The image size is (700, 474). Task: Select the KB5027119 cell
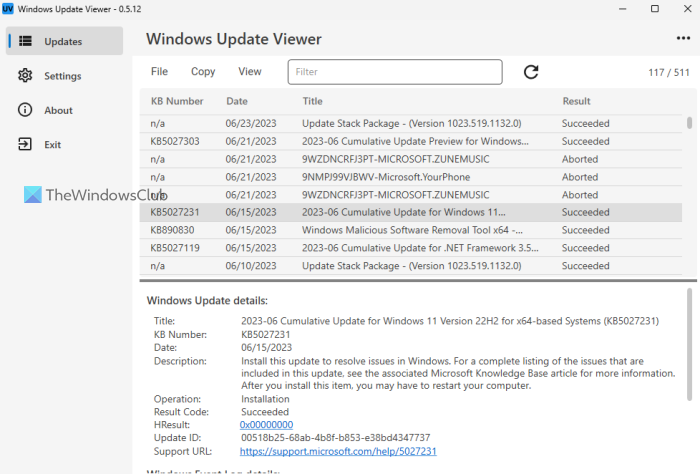click(x=175, y=248)
